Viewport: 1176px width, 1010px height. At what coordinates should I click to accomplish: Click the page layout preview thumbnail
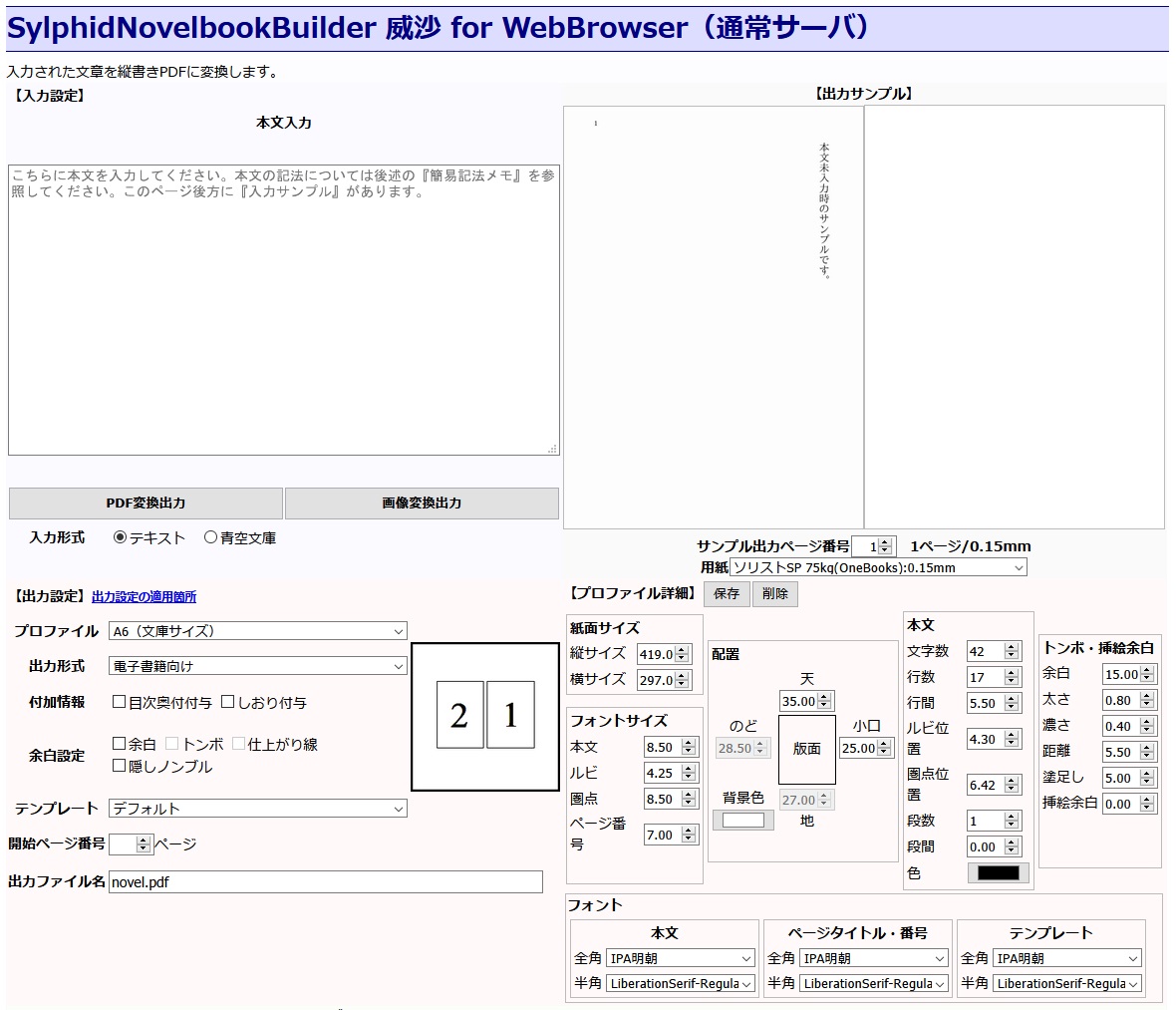click(485, 716)
